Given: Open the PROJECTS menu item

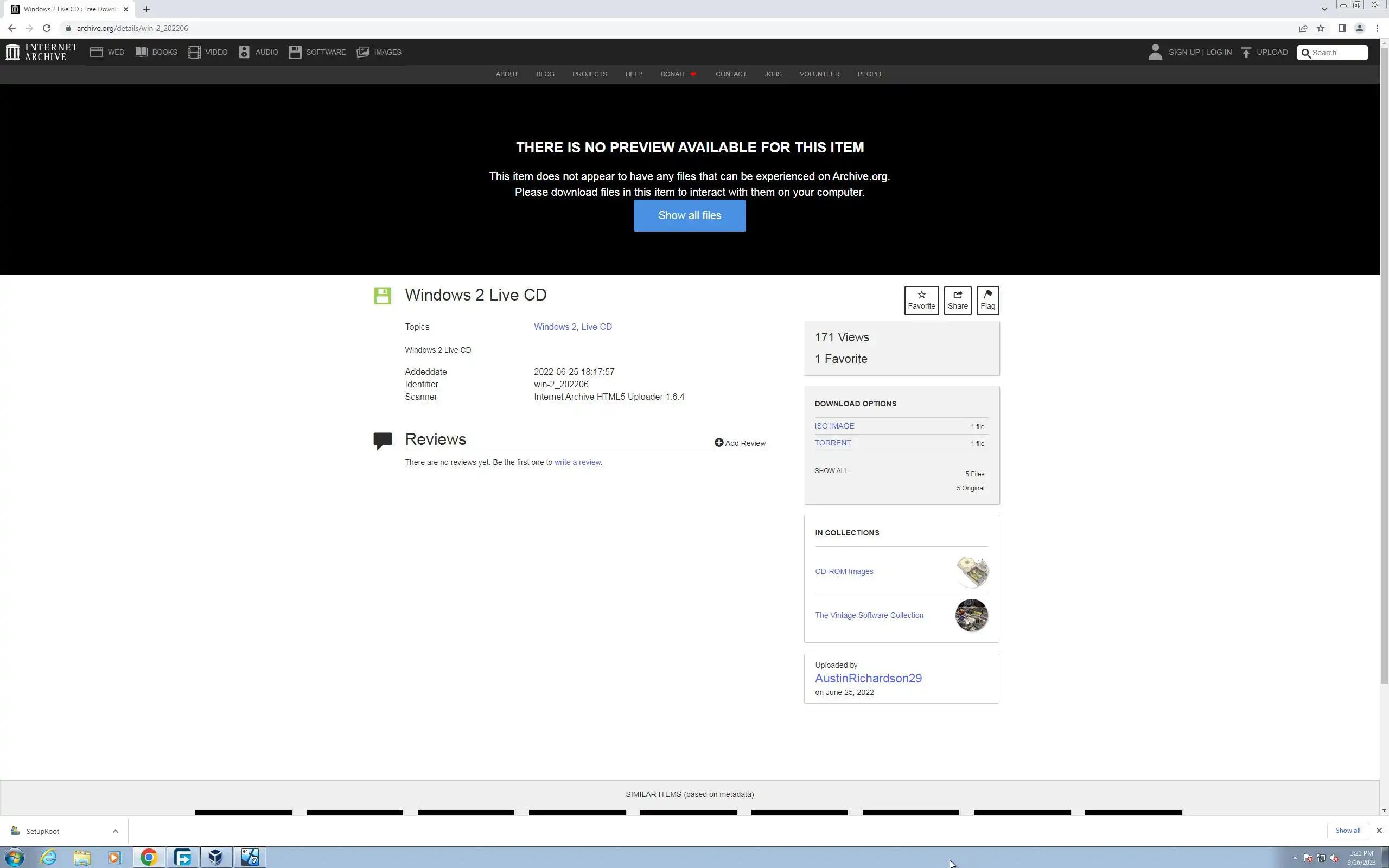Looking at the screenshot, I should click(x=589, y=74).
